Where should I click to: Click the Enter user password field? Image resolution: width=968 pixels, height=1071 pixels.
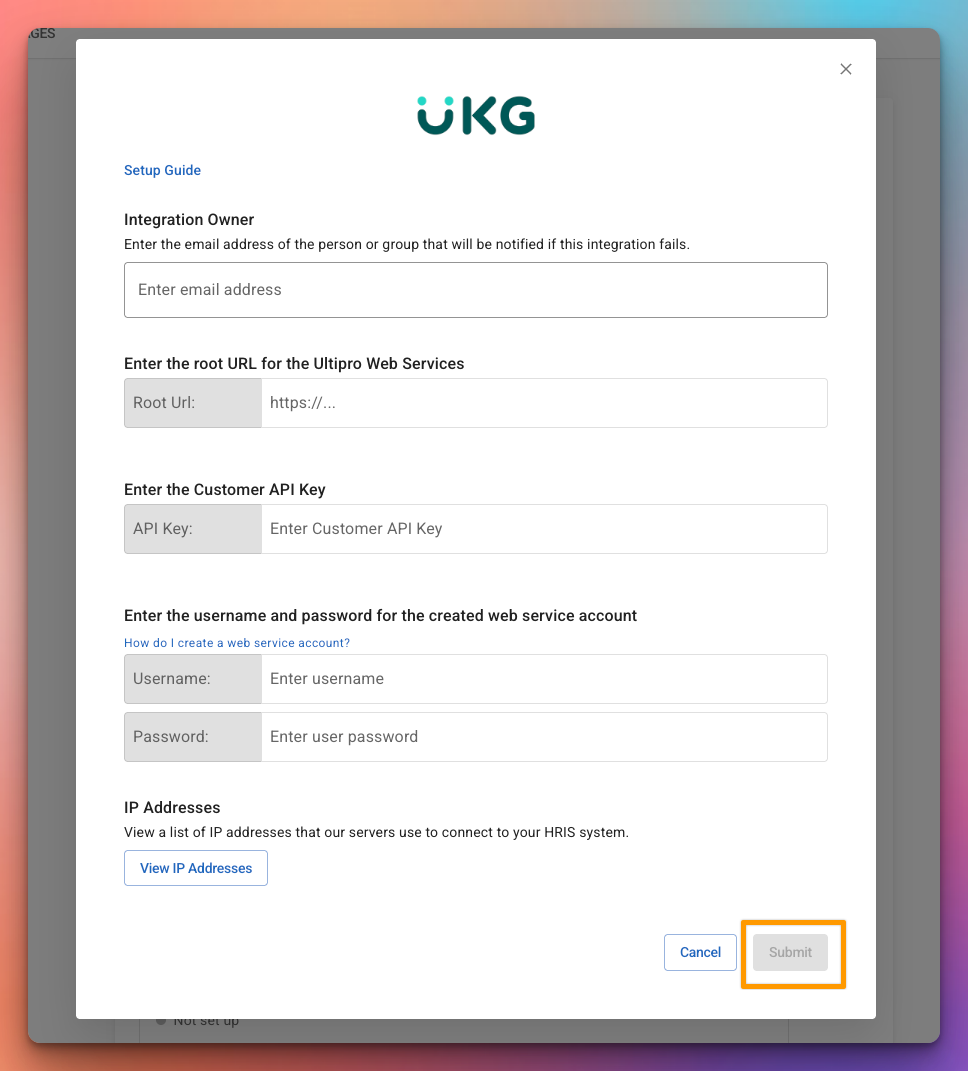pos(544,737)
